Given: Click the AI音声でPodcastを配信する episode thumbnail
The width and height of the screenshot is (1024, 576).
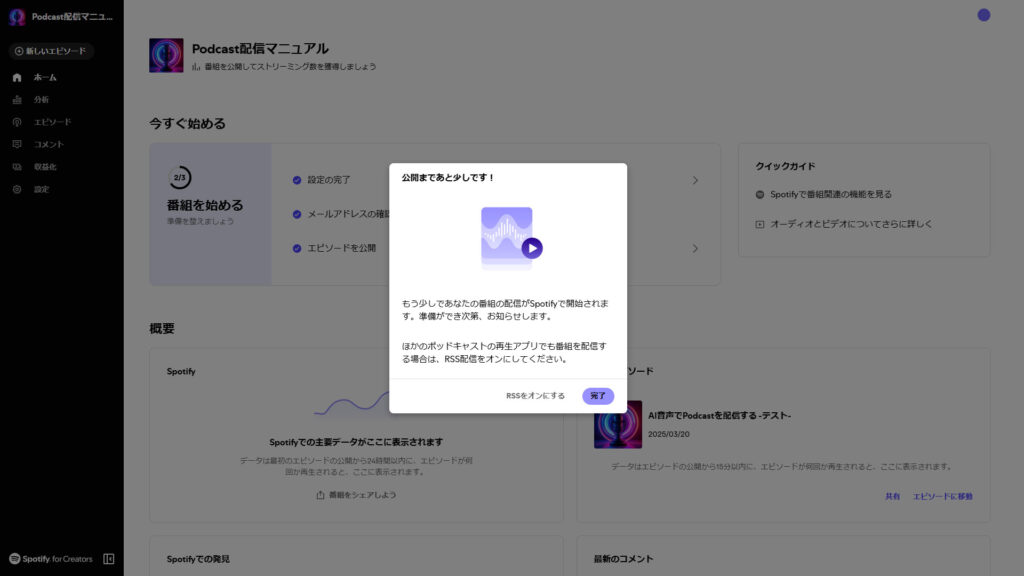Looking at the screenshot, I should [618, 424].
